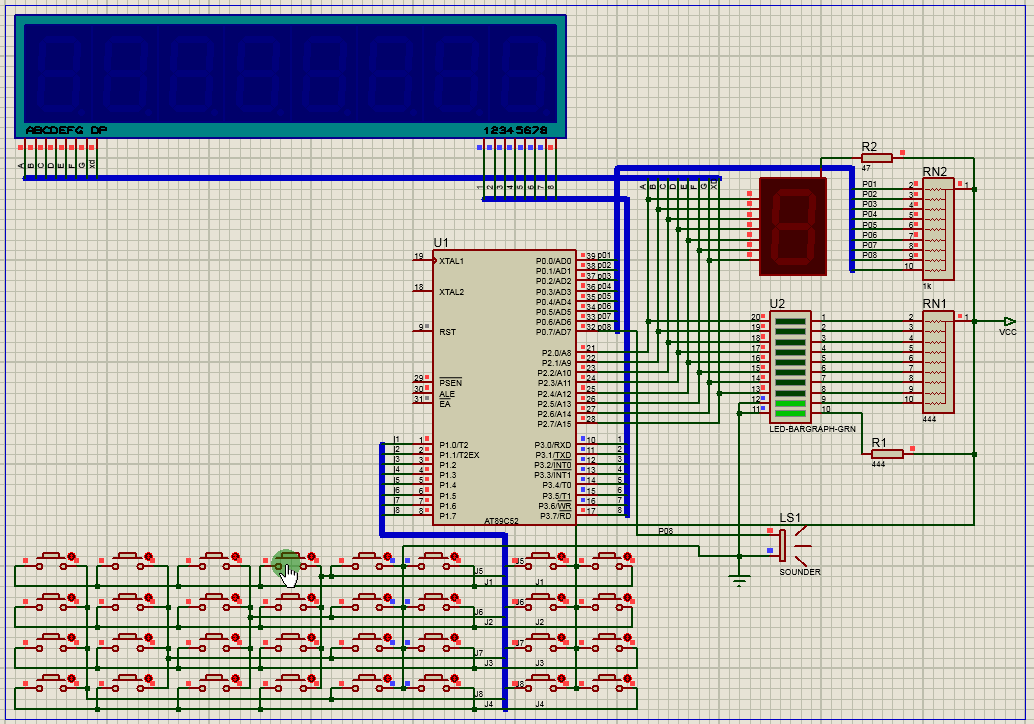
Task: Click the '12345678' digit legend on display
Action: coord(516,130)
